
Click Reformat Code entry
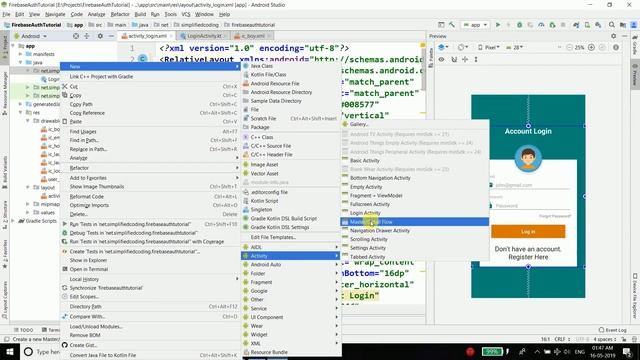pos(150,196)
